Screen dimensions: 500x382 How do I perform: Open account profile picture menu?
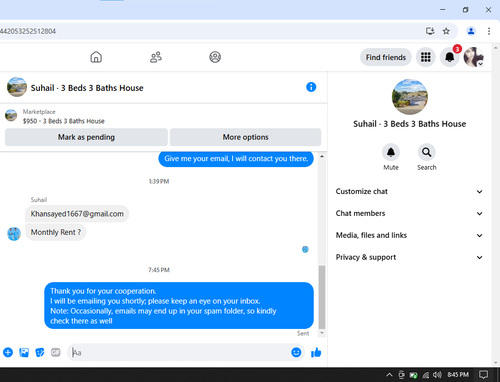click(x=474, y=57)
